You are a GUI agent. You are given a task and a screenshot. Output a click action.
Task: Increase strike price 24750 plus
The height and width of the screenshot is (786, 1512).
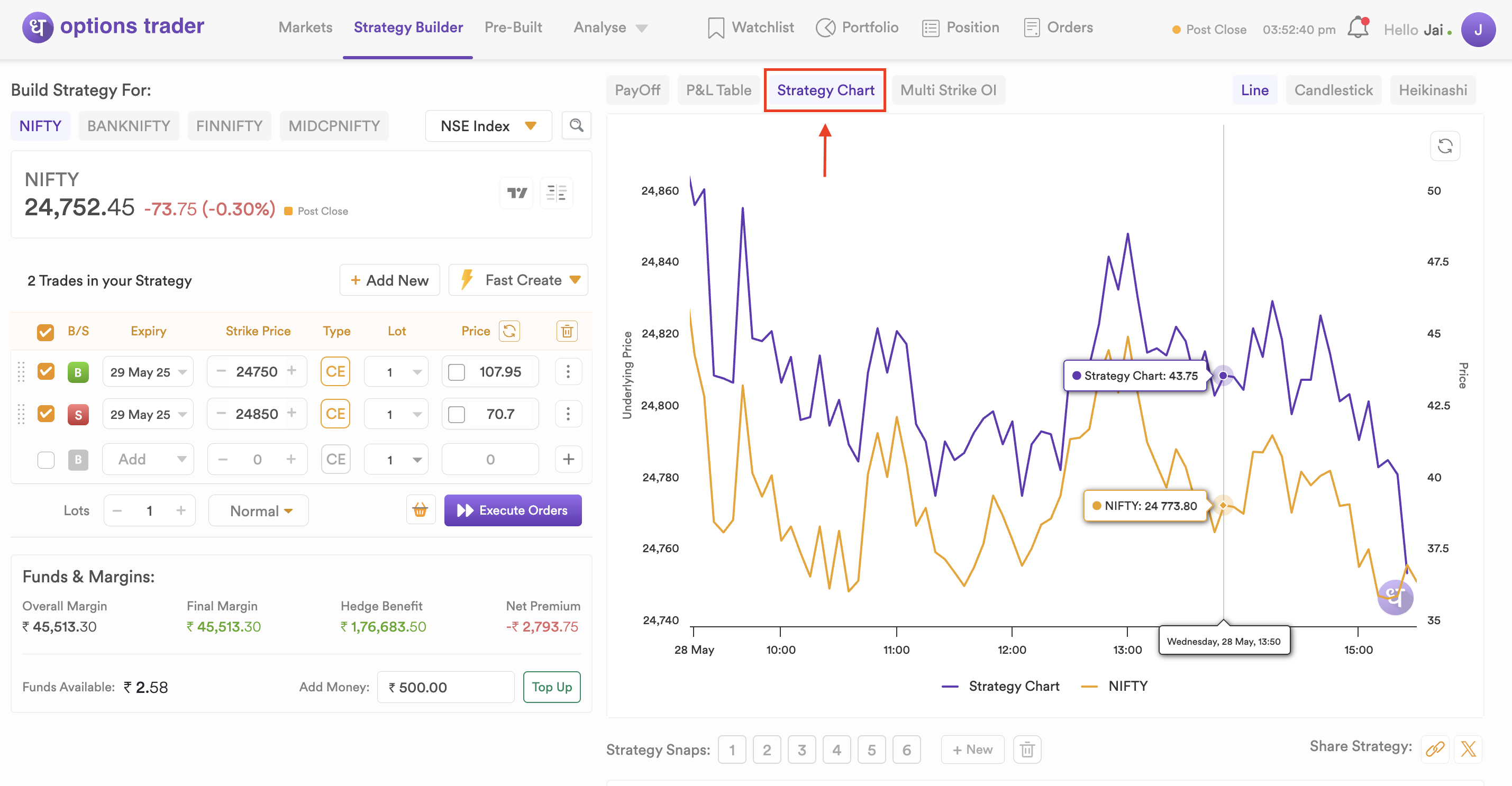pos(292,371)
